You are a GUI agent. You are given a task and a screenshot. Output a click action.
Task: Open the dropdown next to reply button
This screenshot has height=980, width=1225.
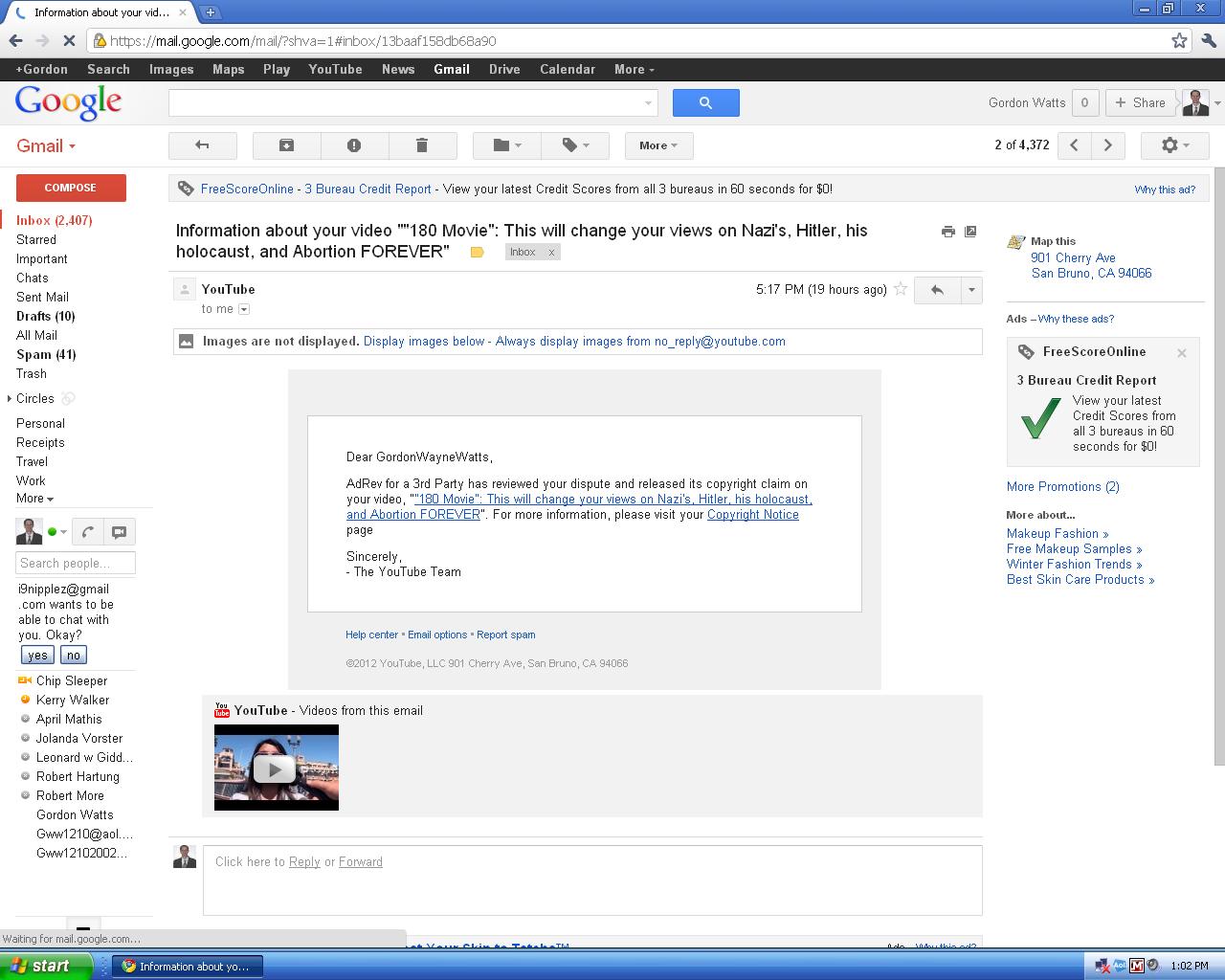pos(971,290)
